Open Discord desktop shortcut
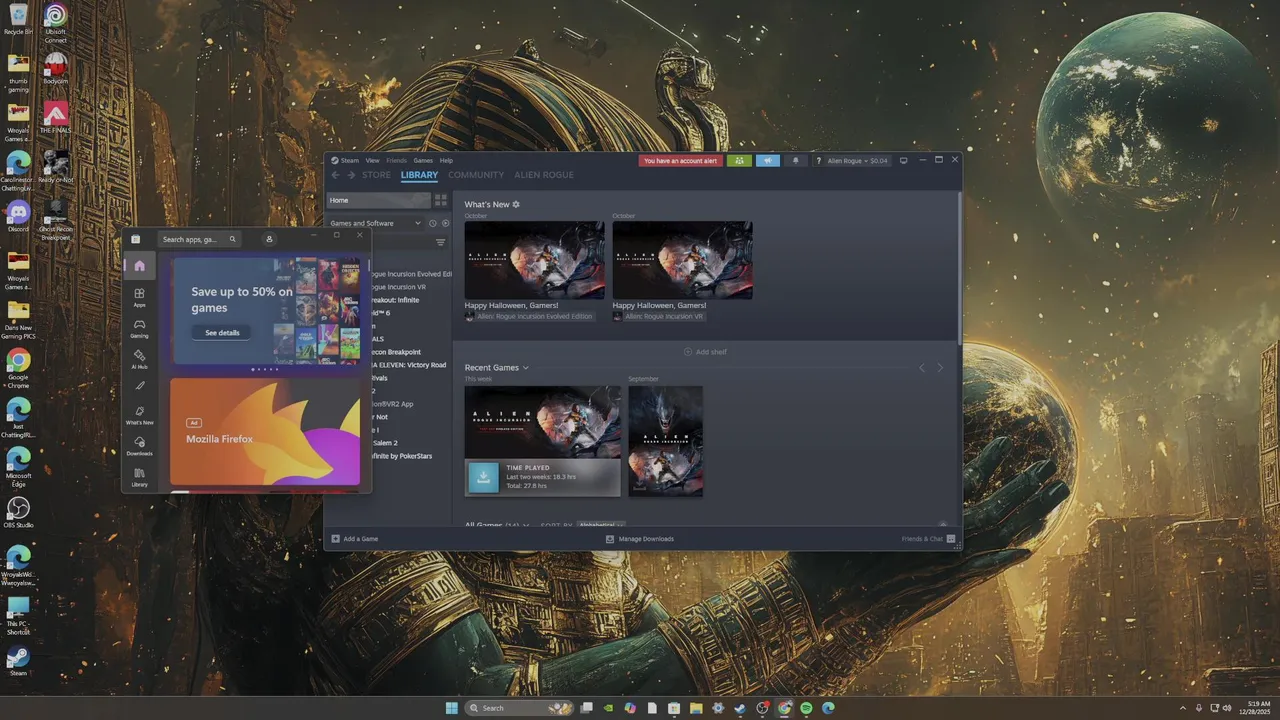This screenshot has height=720, width=1280. (x=18, y=216)
